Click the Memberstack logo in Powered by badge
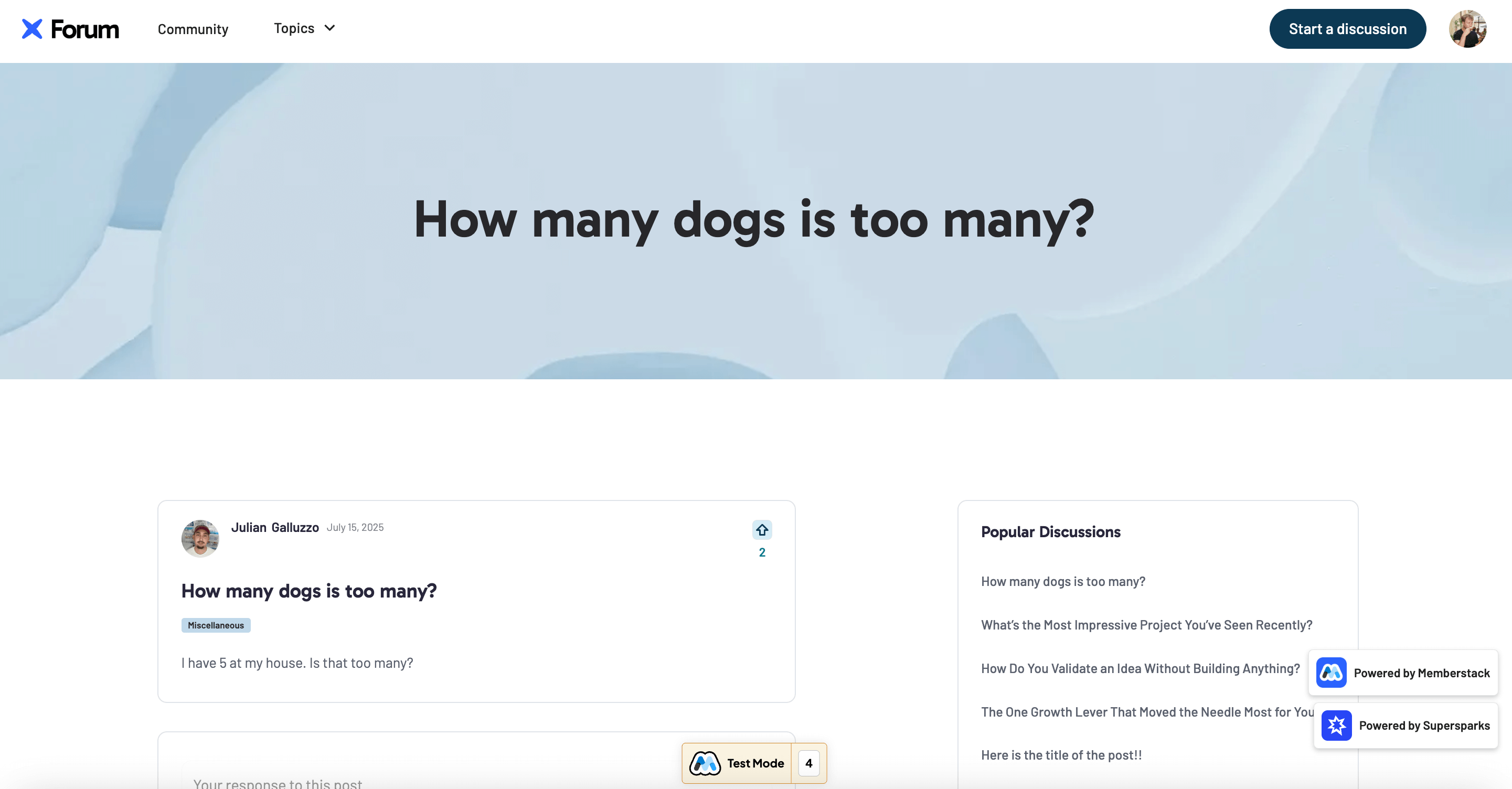The image size is (1512, 789). click(x=1330, y=672)
